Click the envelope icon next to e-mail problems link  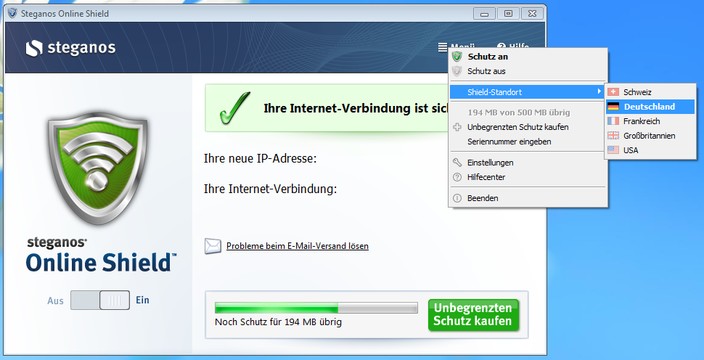213,246
